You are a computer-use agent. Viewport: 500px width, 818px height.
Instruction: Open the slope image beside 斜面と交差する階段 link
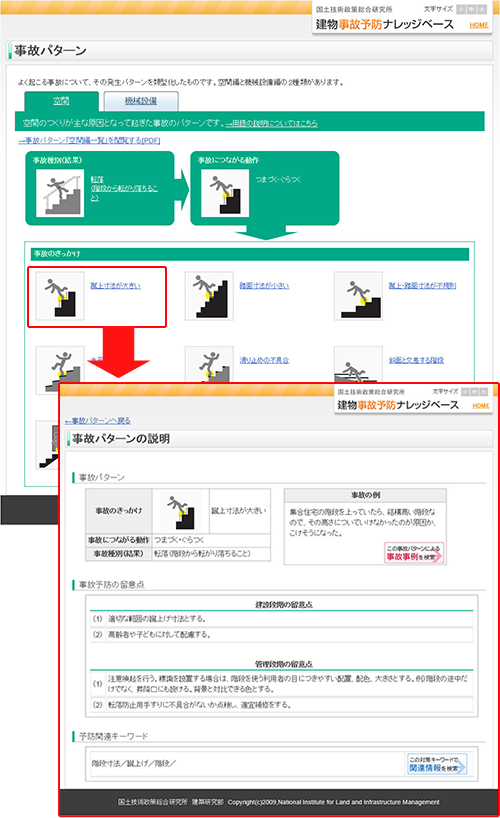click(x=358, y=365)
